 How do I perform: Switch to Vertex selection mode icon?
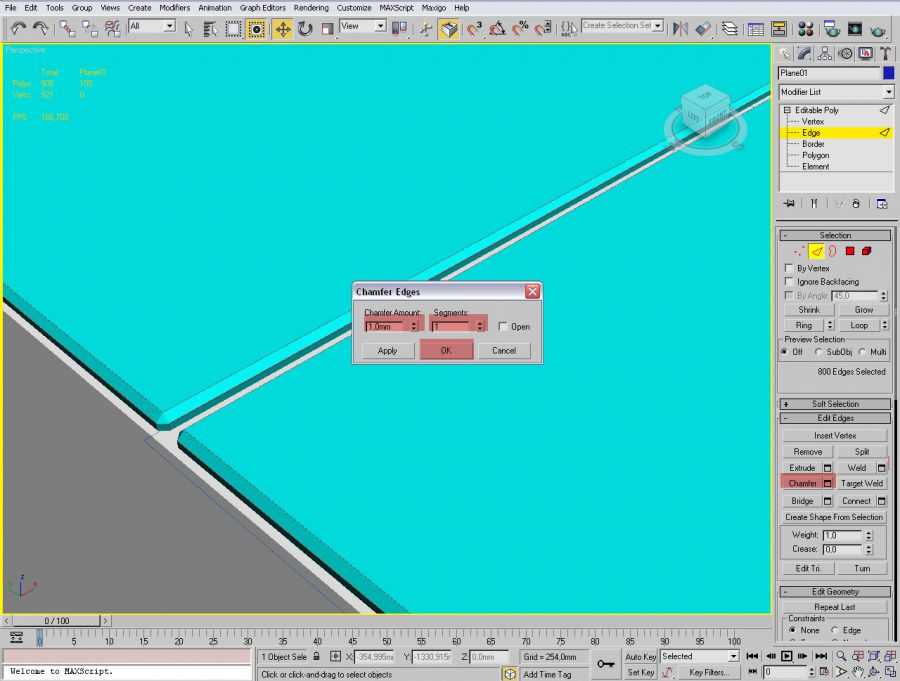pos(797,251)
